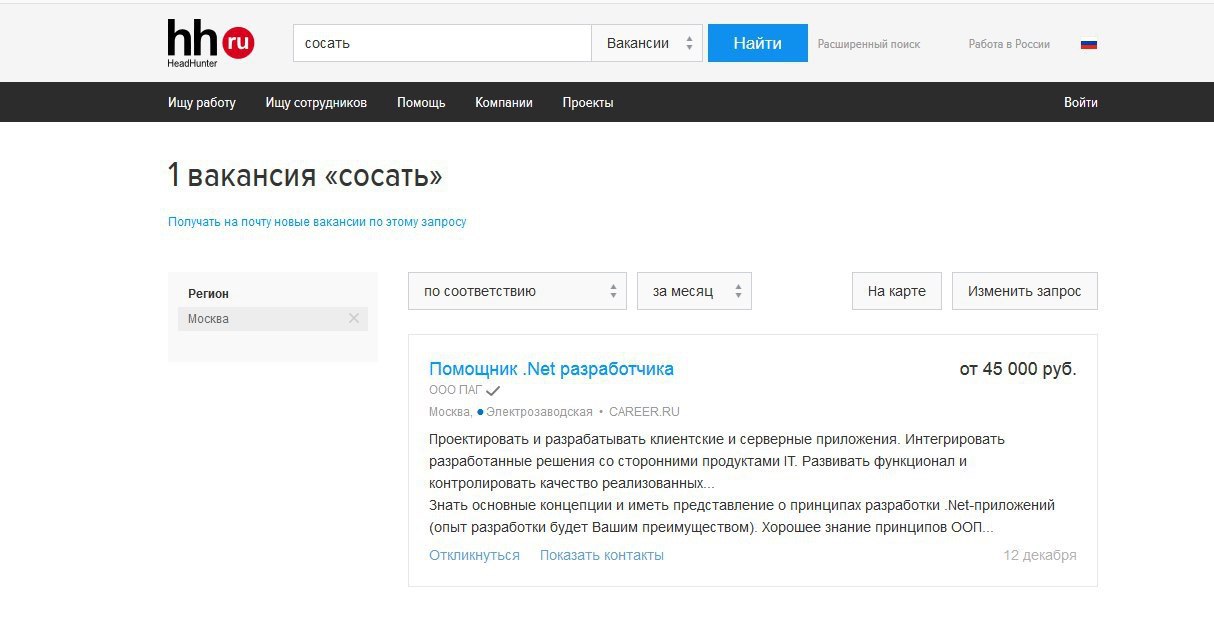Open Работа в России link

tap(1009, 44)
